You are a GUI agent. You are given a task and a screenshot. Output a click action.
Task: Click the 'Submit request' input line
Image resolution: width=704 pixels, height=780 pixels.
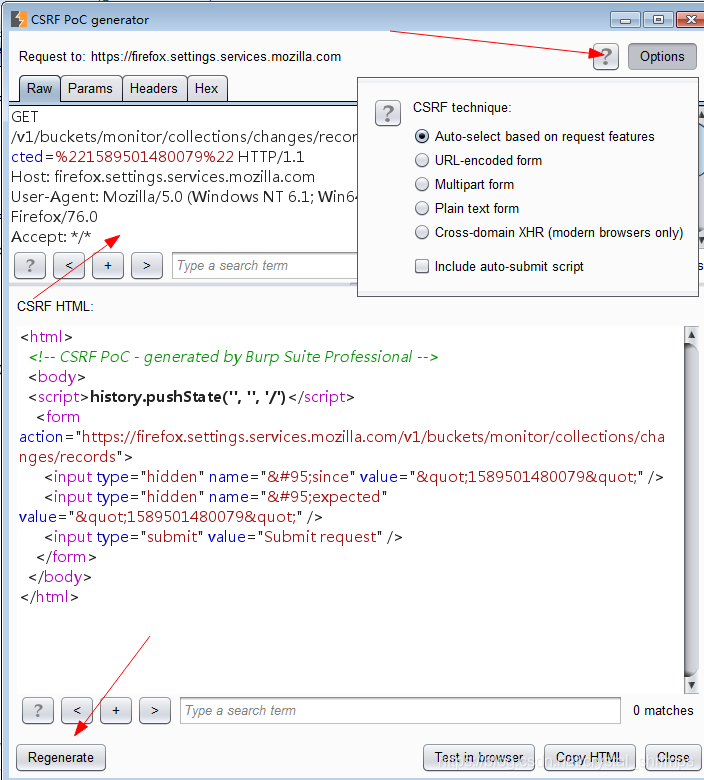223,537
